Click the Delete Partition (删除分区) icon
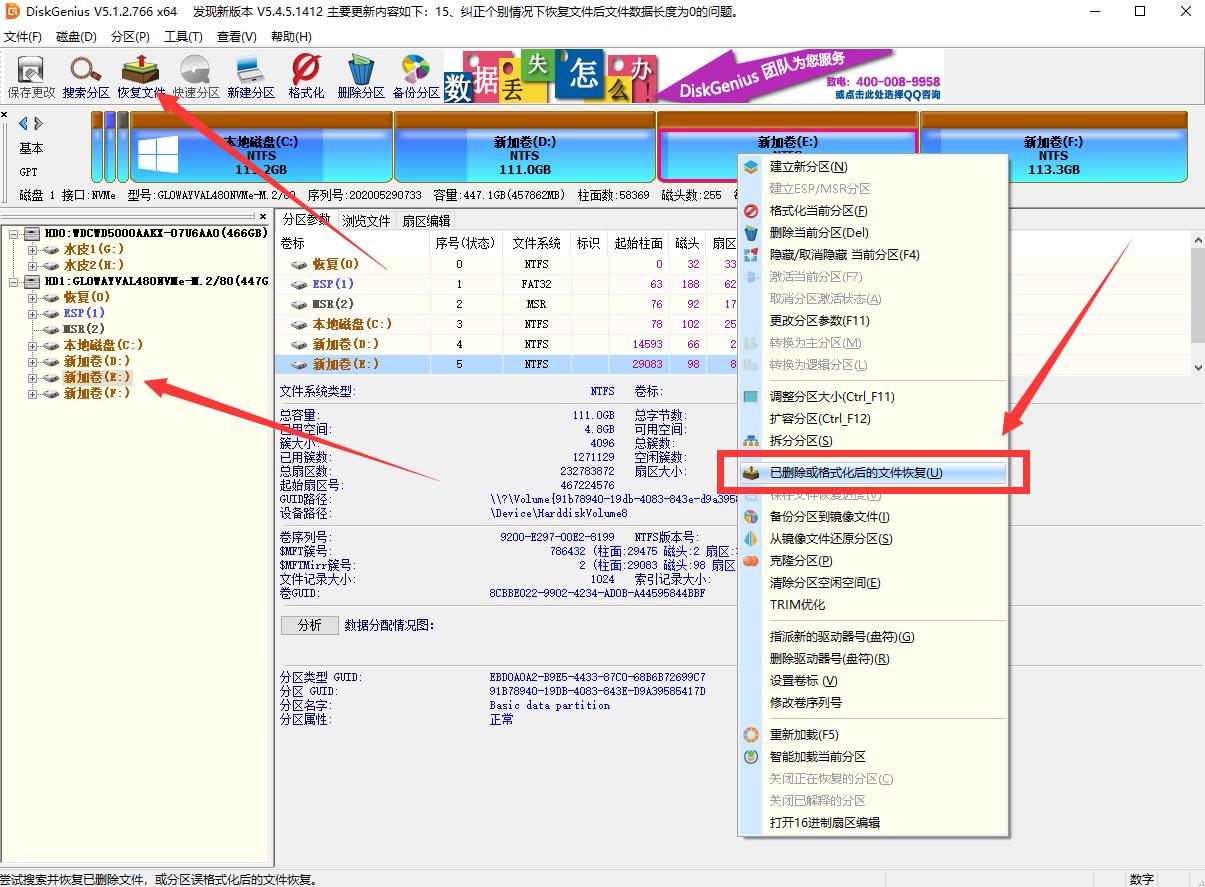The width and height of the screenshot is (1205, 887). pos(361,78)
